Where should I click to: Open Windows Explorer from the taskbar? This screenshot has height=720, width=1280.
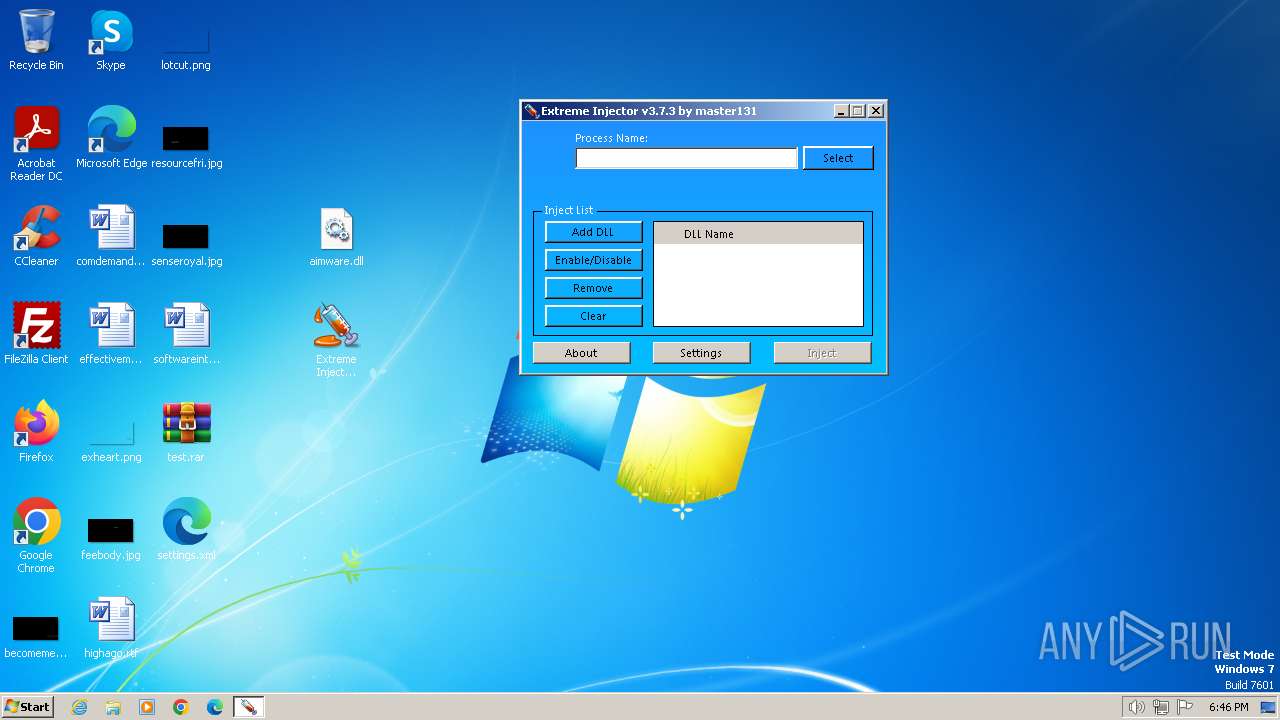click(113, 707)
